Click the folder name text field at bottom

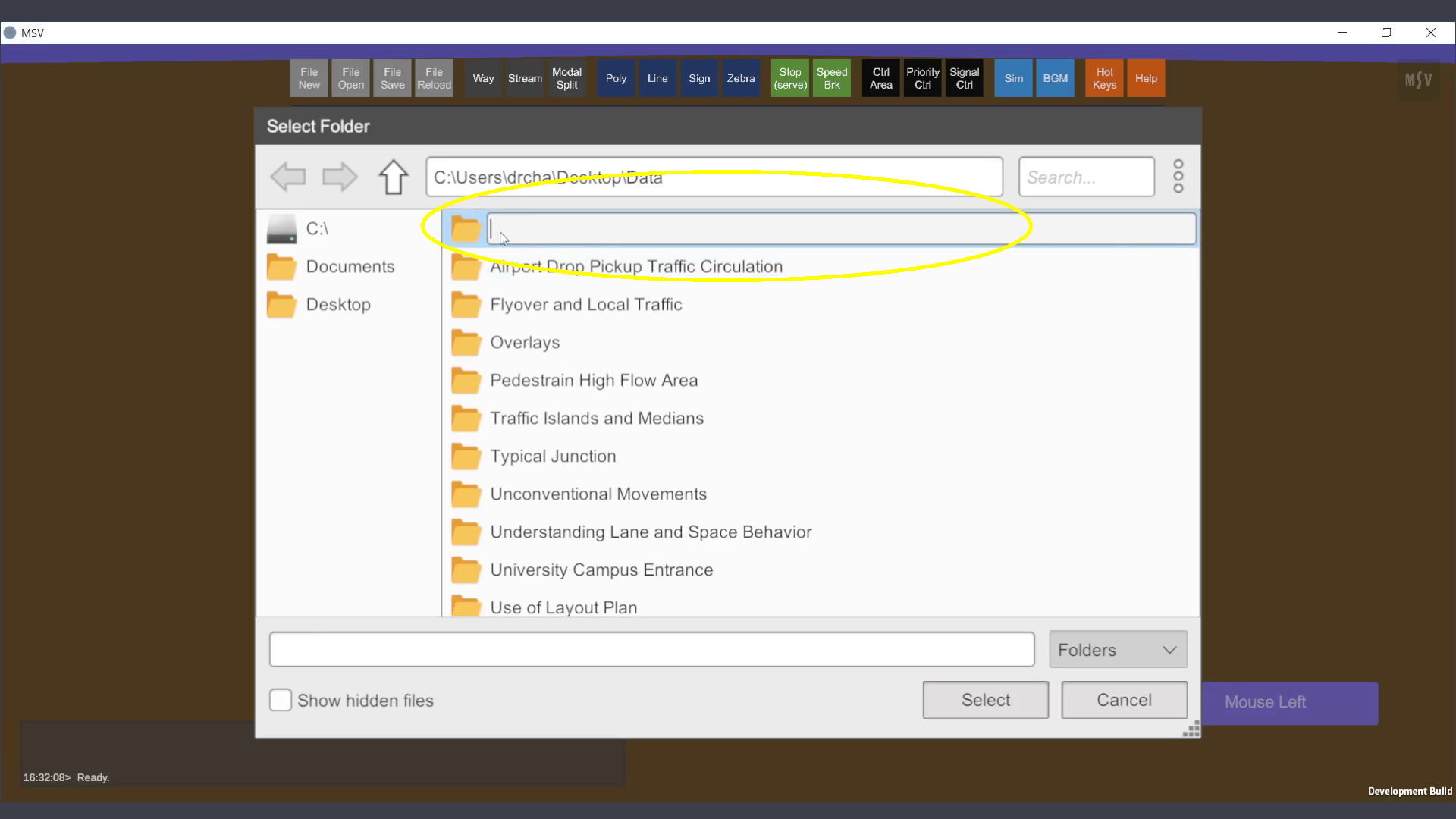click(x=651, y=650)
